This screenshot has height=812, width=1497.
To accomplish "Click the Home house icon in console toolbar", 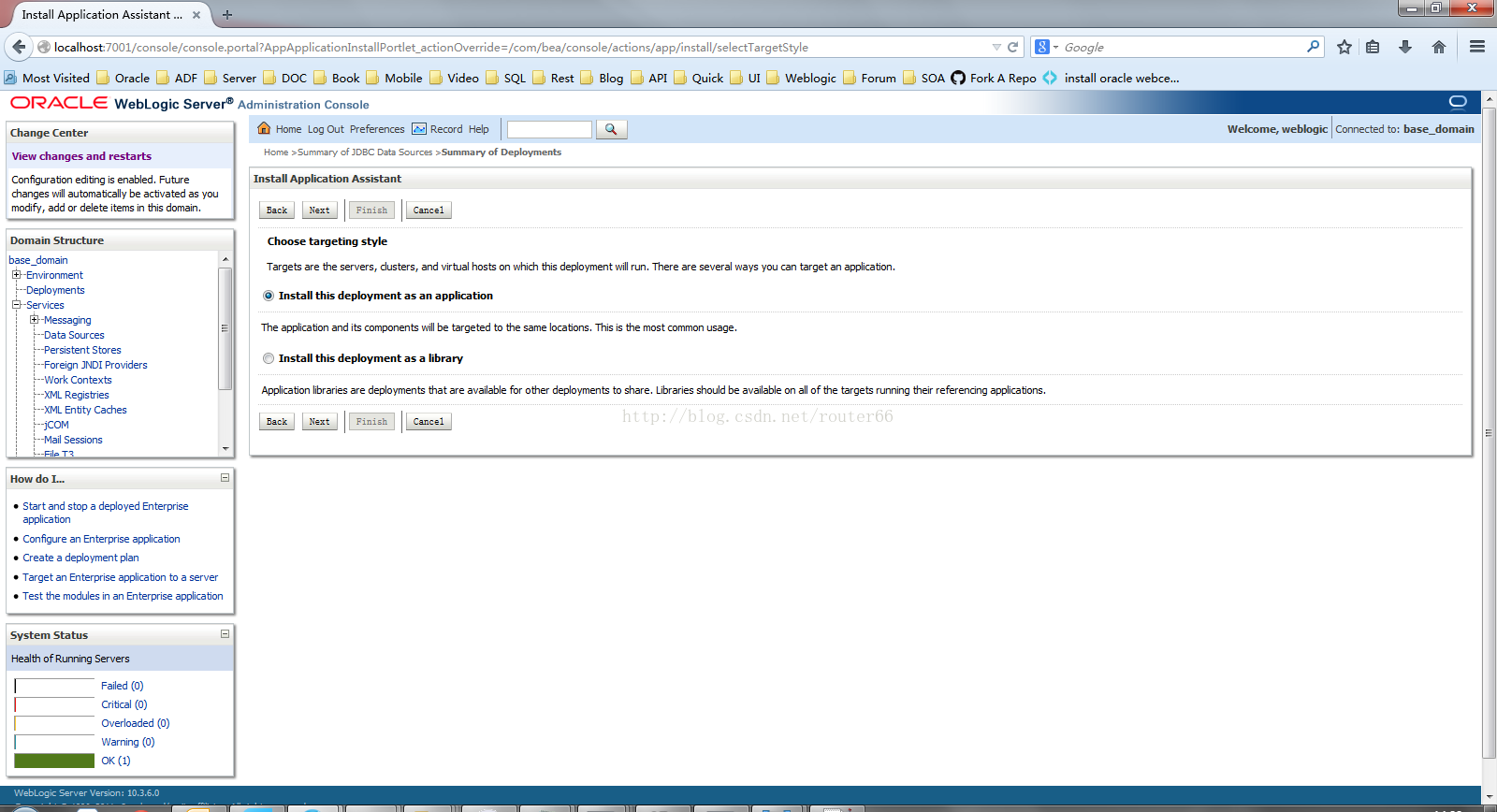I will tap(264, 129).
